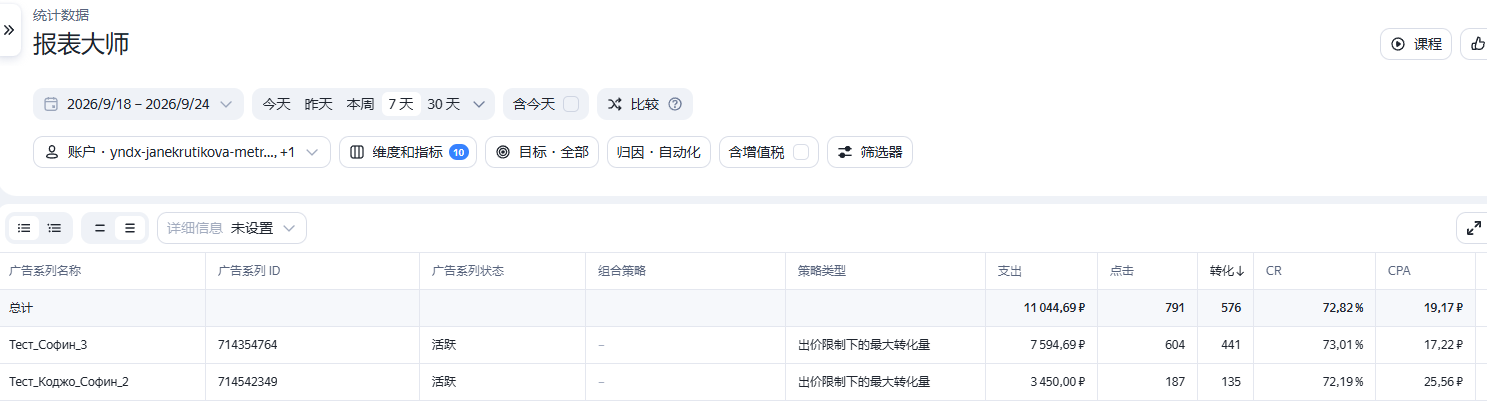Open the help question mark next to 比较
Image resolution: width=1487 pixels, height=412 pixels.
(675, 104)
